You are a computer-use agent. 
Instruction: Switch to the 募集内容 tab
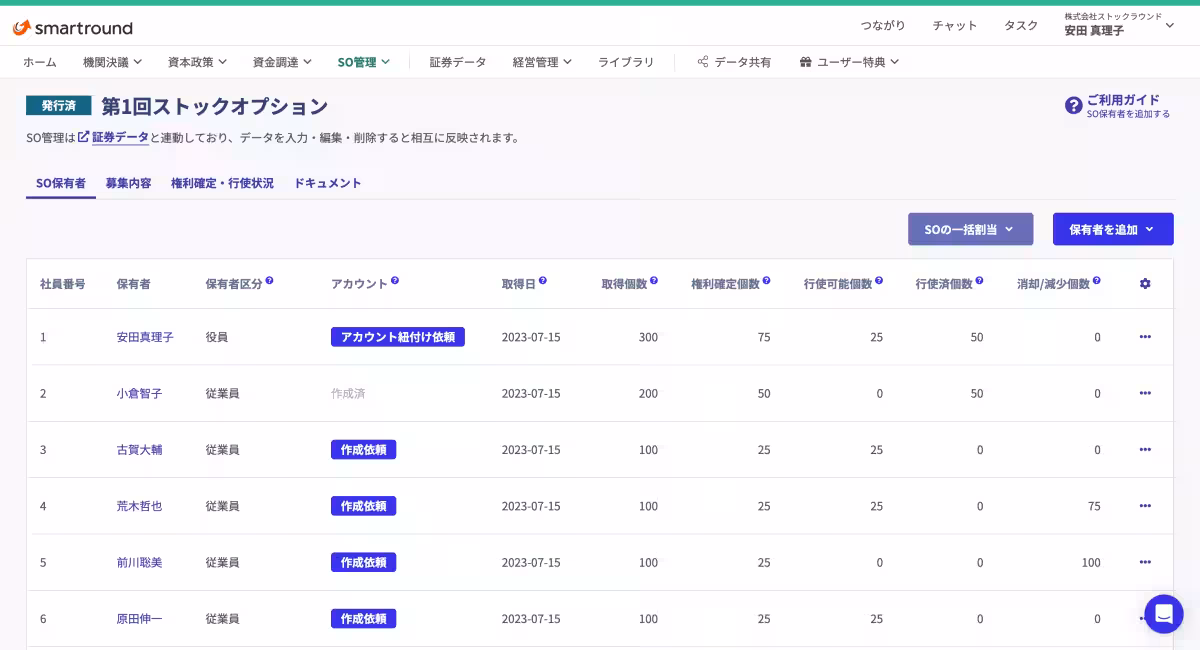129,183
